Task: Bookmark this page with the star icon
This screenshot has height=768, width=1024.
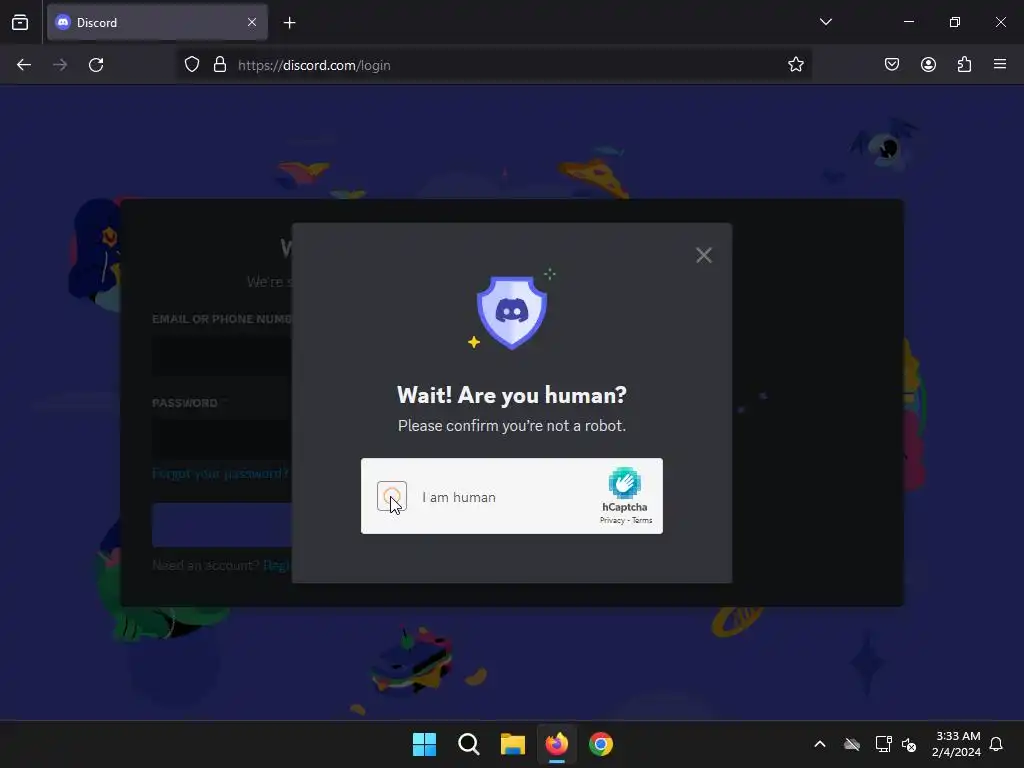Action: click(795, 65)
